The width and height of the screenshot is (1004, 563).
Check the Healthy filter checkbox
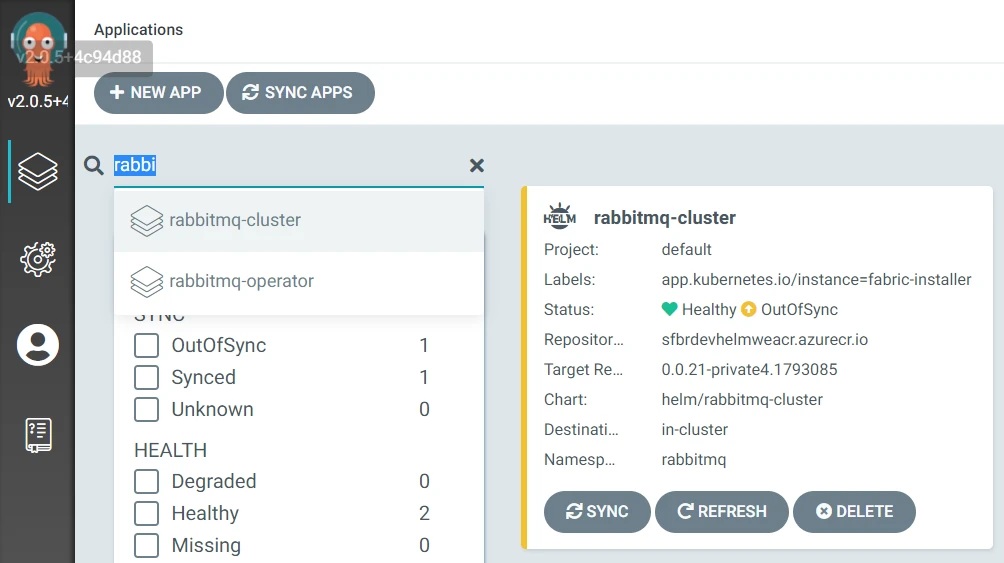pos(147,513)
